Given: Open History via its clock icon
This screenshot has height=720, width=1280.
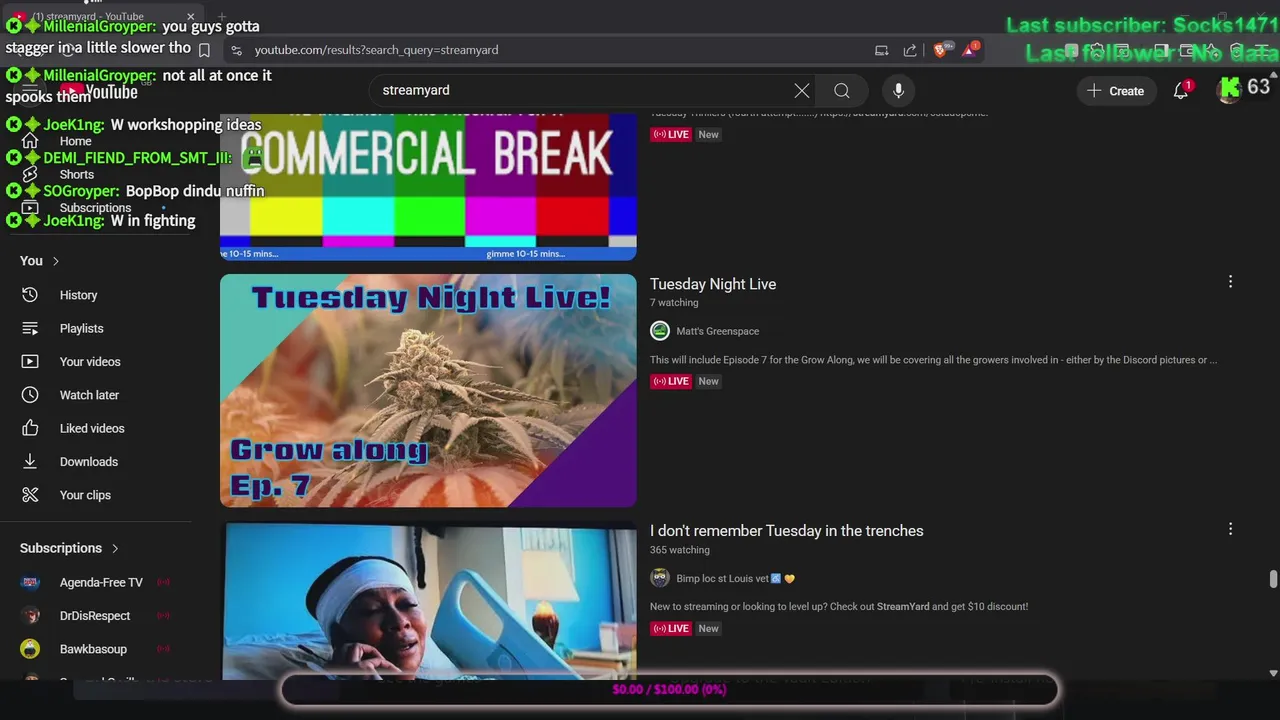Looking at the screenshot, I should coord(30,295).
